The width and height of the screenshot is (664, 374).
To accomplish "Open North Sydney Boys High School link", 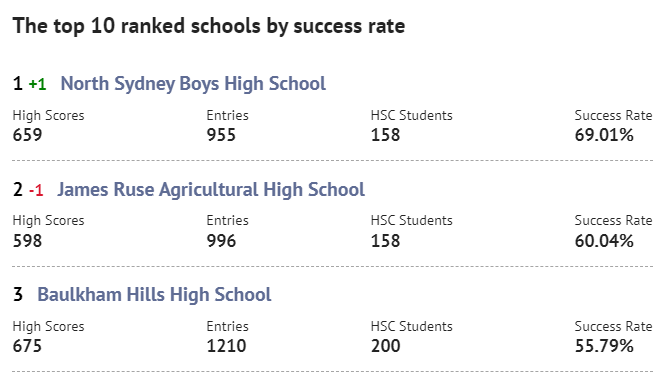I will (193, 84).
